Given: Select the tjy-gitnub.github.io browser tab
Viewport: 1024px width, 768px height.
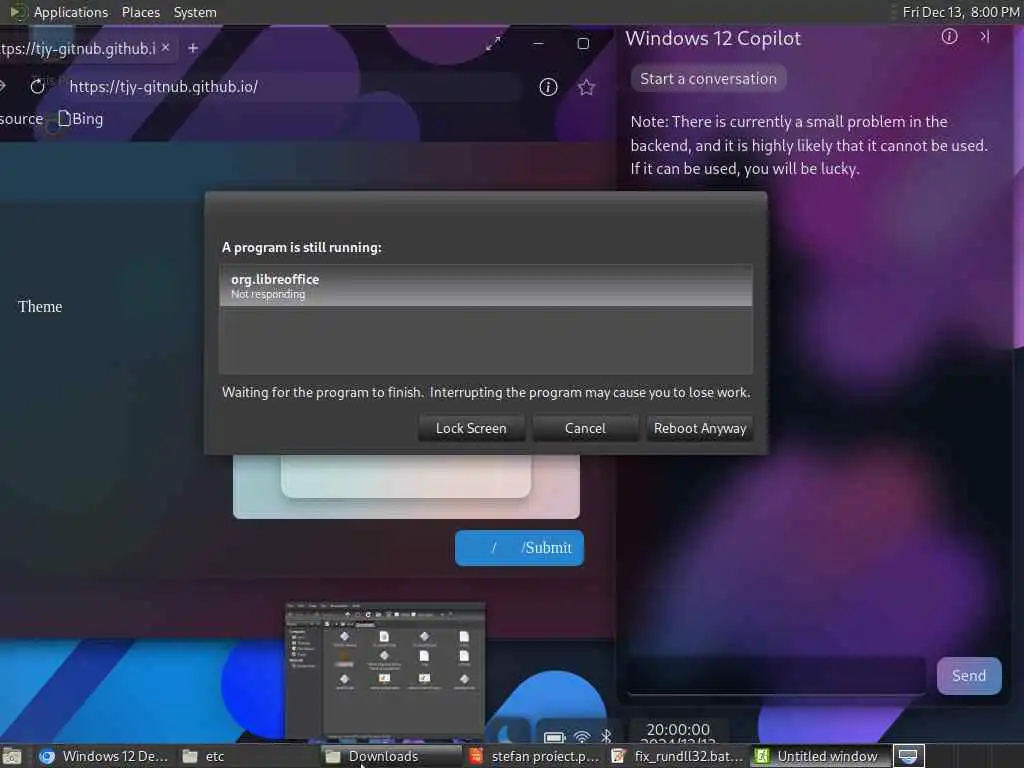Looking at the screenshot, I should (78, 48).
